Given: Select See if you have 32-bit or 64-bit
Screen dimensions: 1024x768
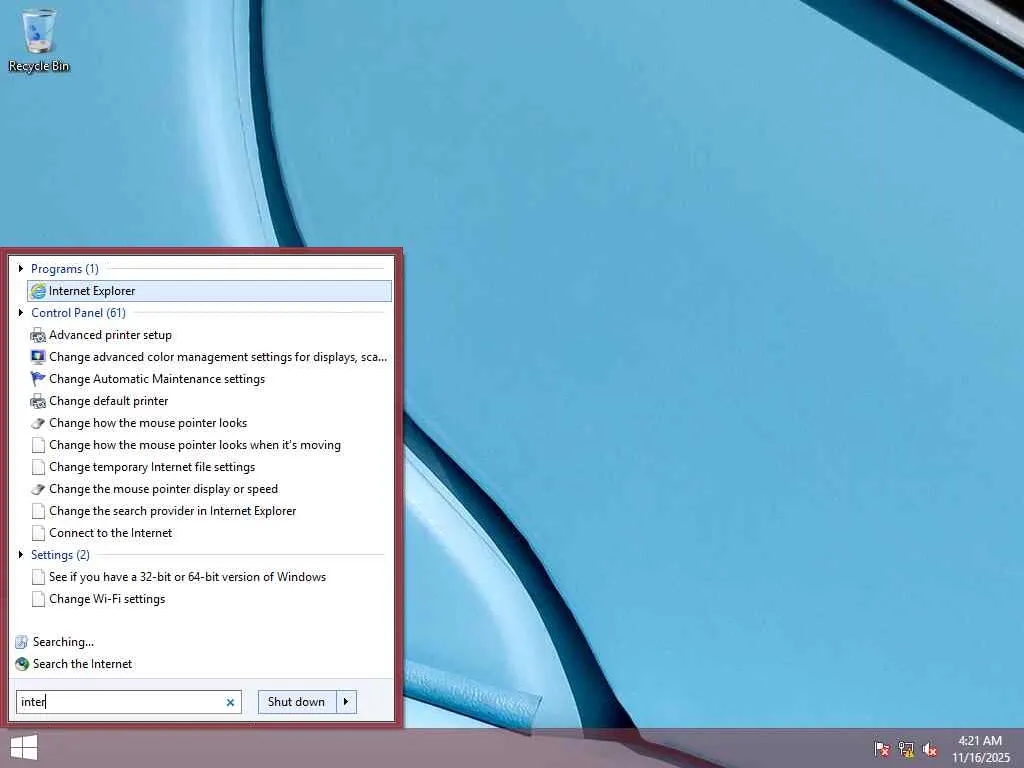Looking at the screenshot, I should 209,577.
